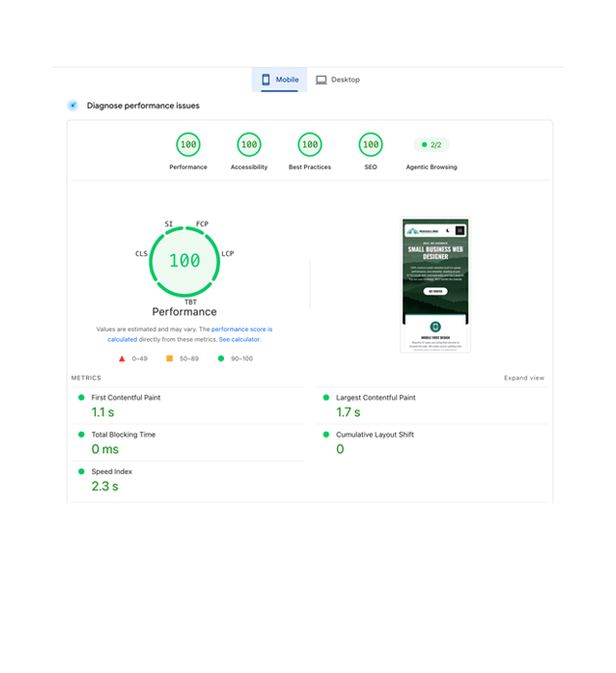Click the 1.1 s value
Viewport: 616px width, 673px height.
tap(103, 412)
